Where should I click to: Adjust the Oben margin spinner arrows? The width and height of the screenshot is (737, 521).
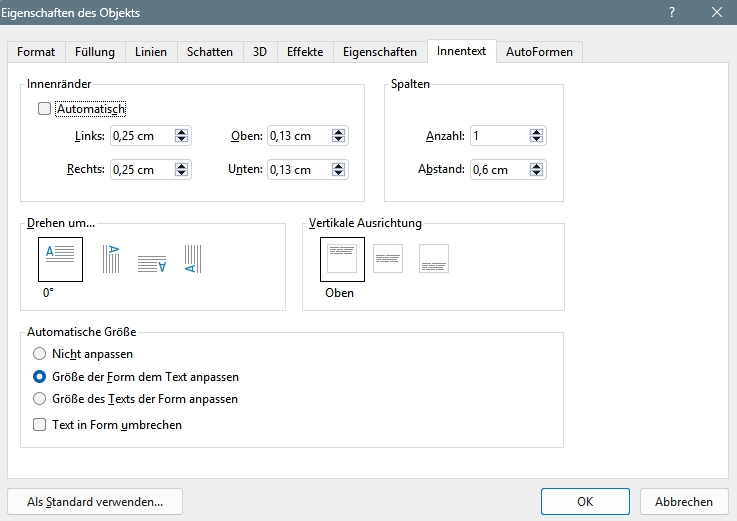tap(338, 136)
